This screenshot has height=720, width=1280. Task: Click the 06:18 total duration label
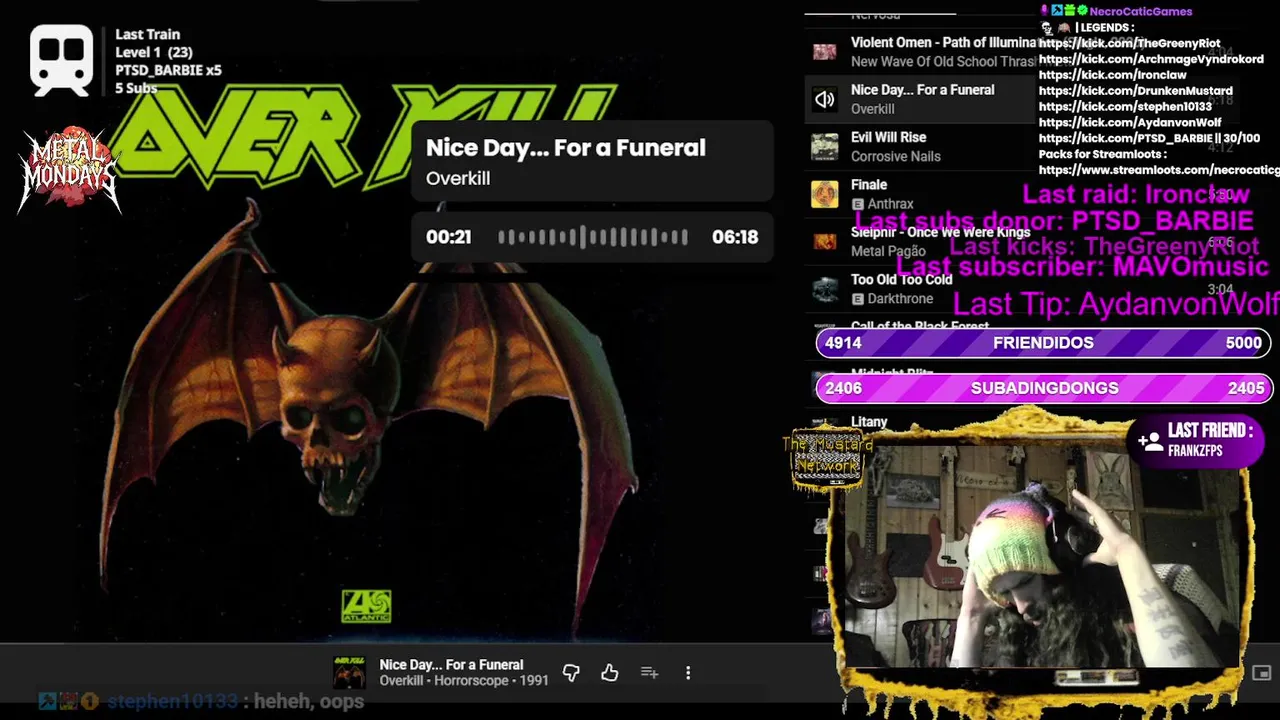(735, 237)
